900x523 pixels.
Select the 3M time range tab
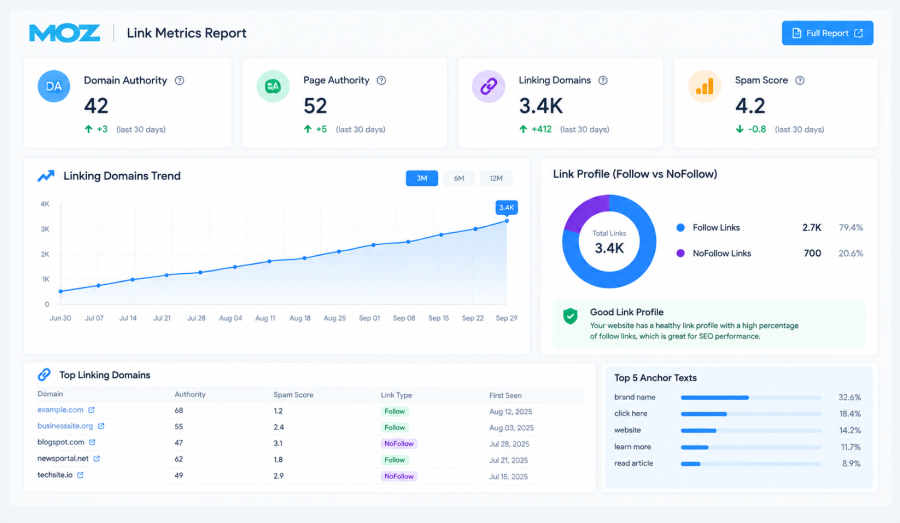(x=422, y=179)
